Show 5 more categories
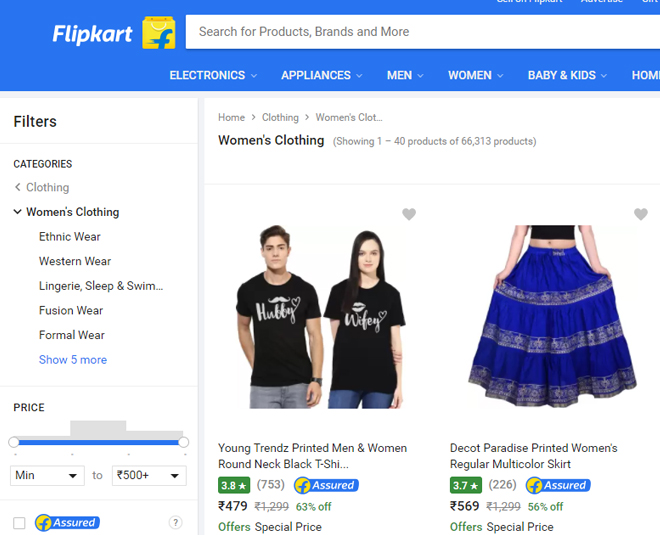Viewport: 660px width, 535px height. [73, 360]
